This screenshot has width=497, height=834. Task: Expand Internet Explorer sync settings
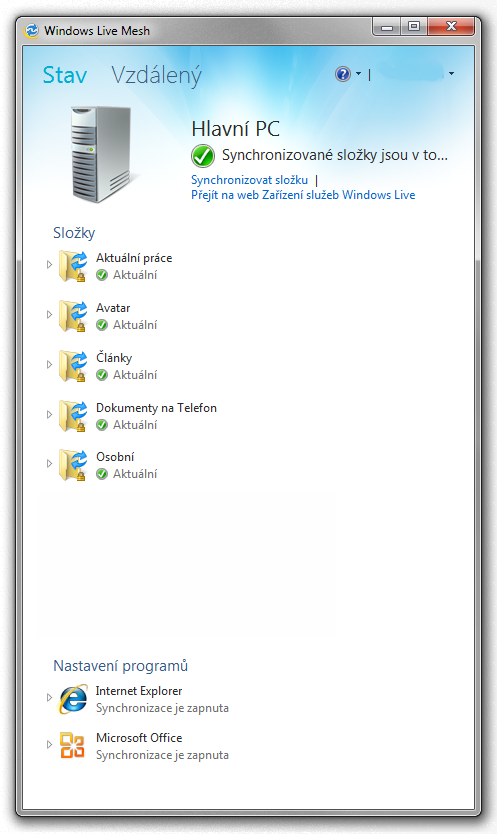tap(49, 697)
